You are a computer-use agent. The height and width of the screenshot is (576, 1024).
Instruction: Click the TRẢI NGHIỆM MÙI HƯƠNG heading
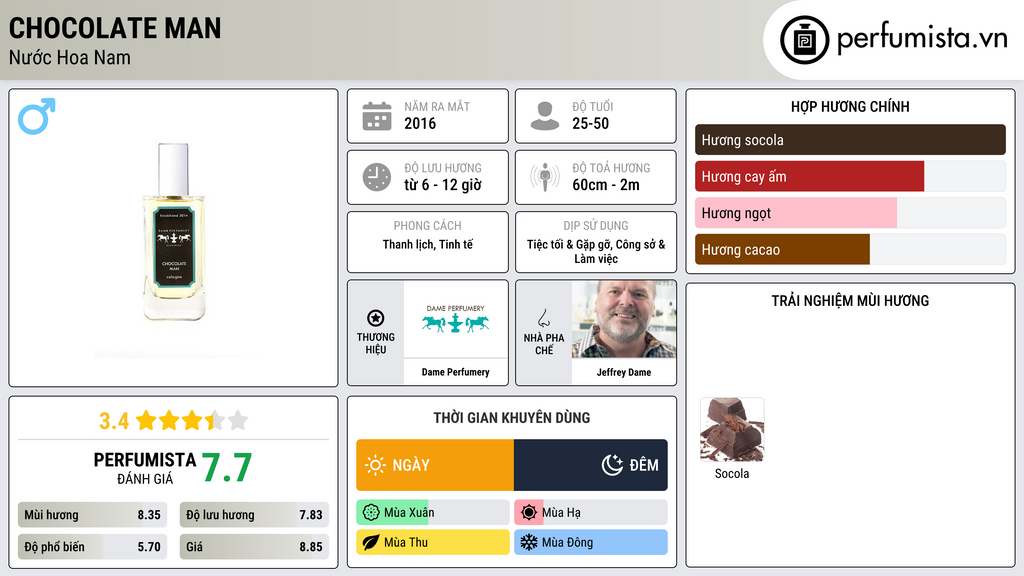click(x=850, y=301)
